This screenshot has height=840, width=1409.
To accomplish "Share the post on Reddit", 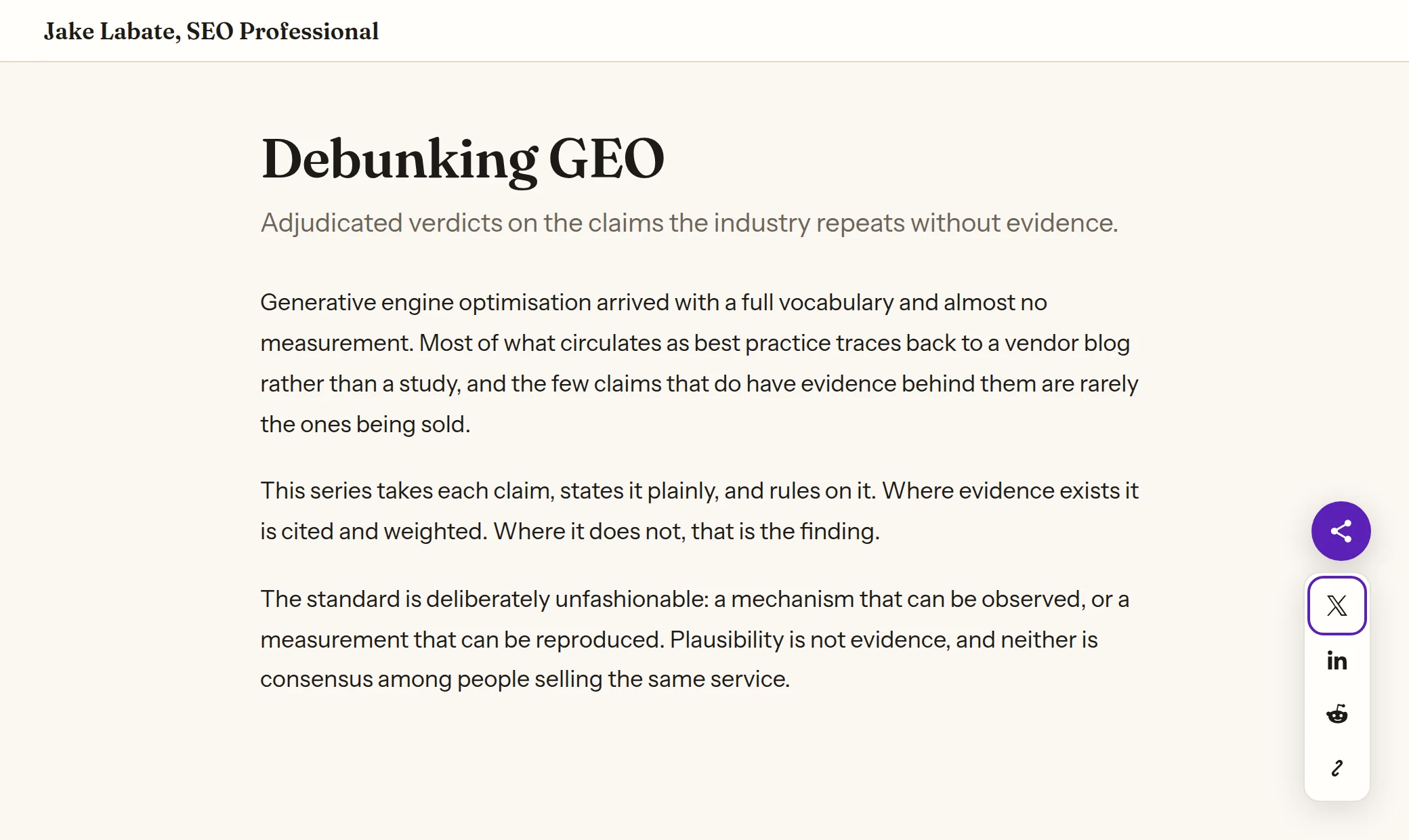I will tap(1337, 714).
